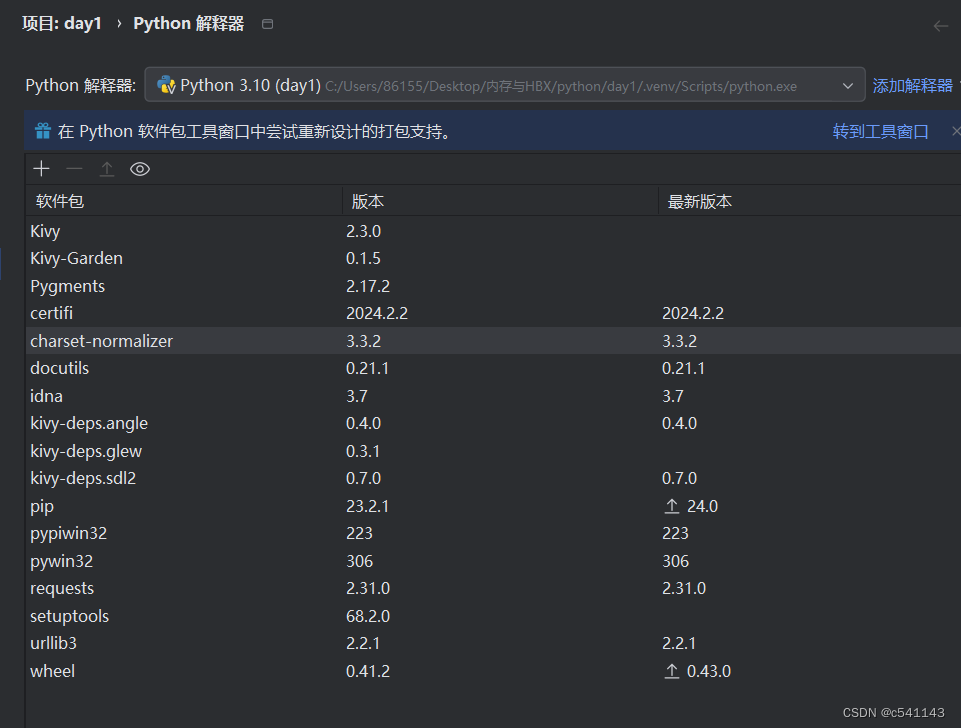Dismiss the packaging banner with the × button
This screenshot has width=961, height=728.
955,131
